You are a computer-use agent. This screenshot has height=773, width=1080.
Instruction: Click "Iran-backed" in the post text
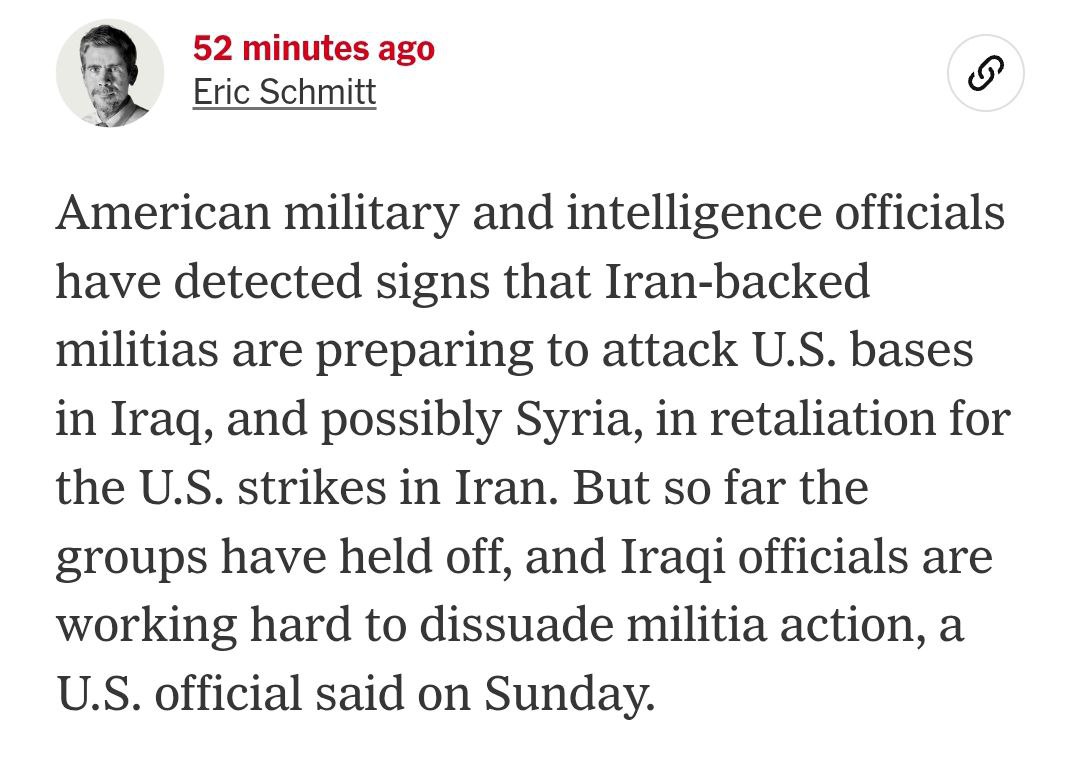737,283
